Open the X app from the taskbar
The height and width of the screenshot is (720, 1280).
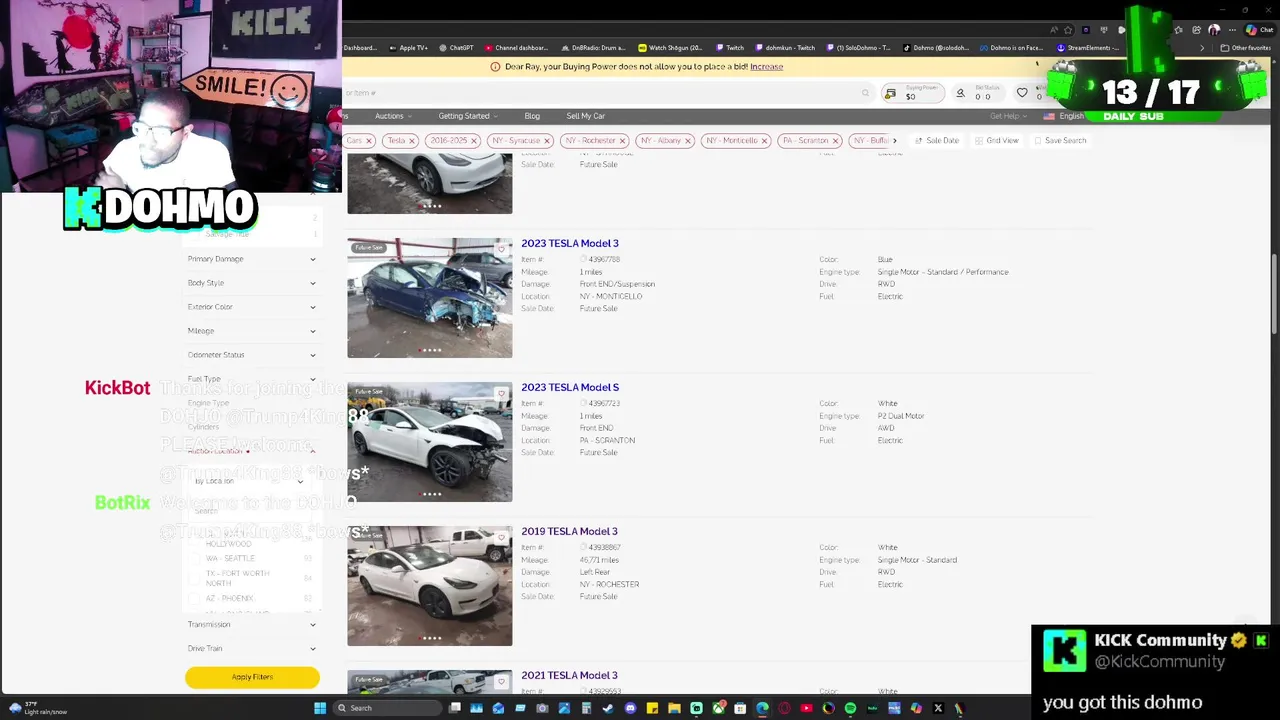pos(938,708)
